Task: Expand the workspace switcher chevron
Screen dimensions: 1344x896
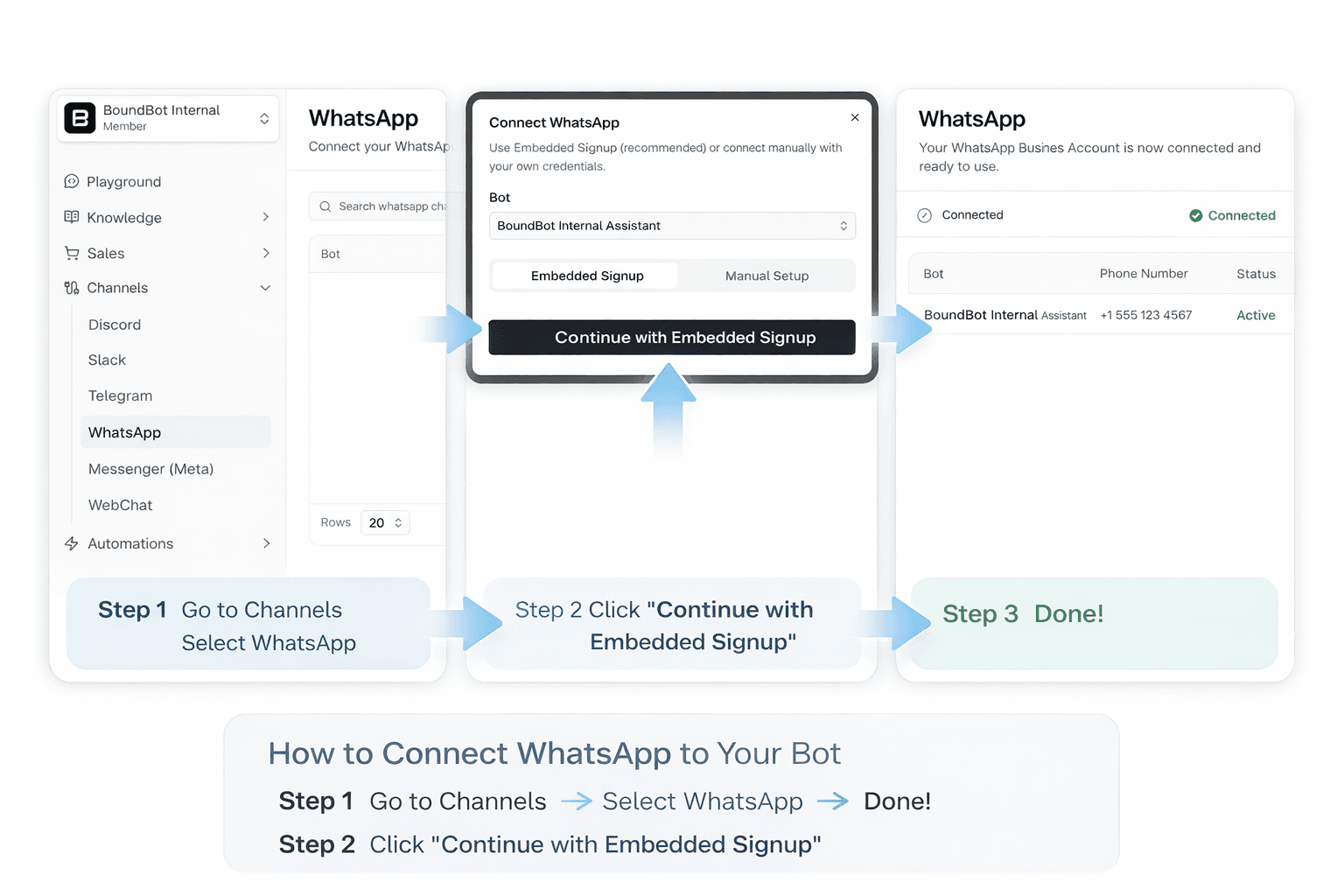Action: 264,118
